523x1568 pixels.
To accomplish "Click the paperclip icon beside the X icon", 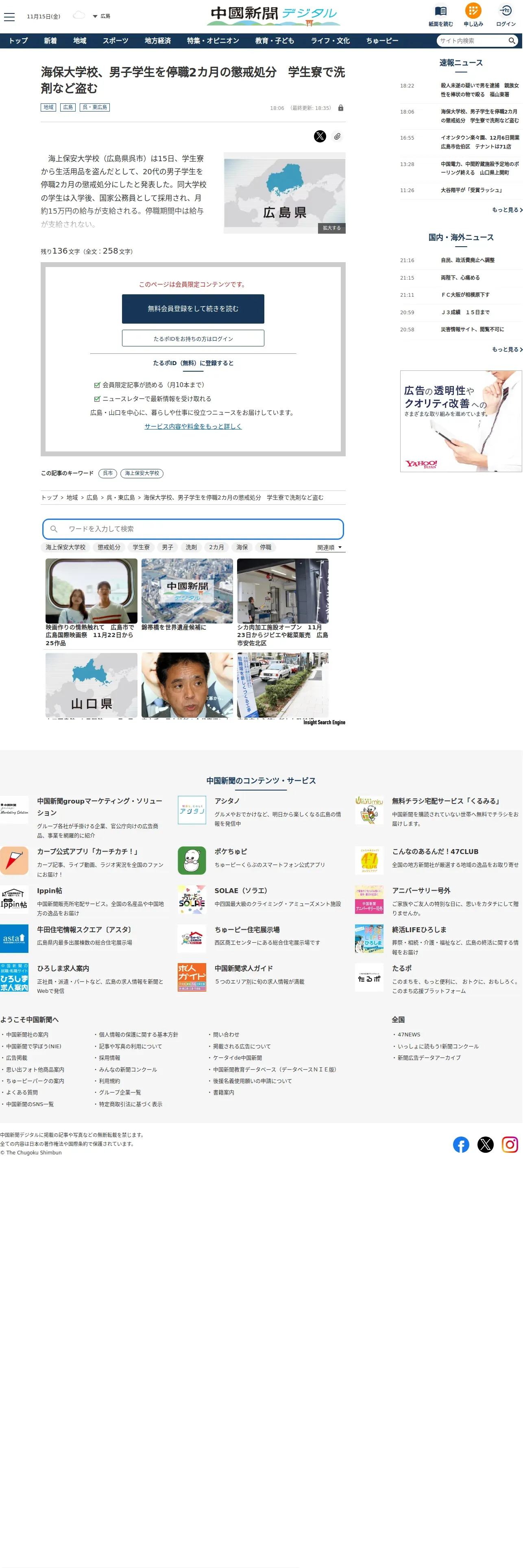I will pos(337,136).
